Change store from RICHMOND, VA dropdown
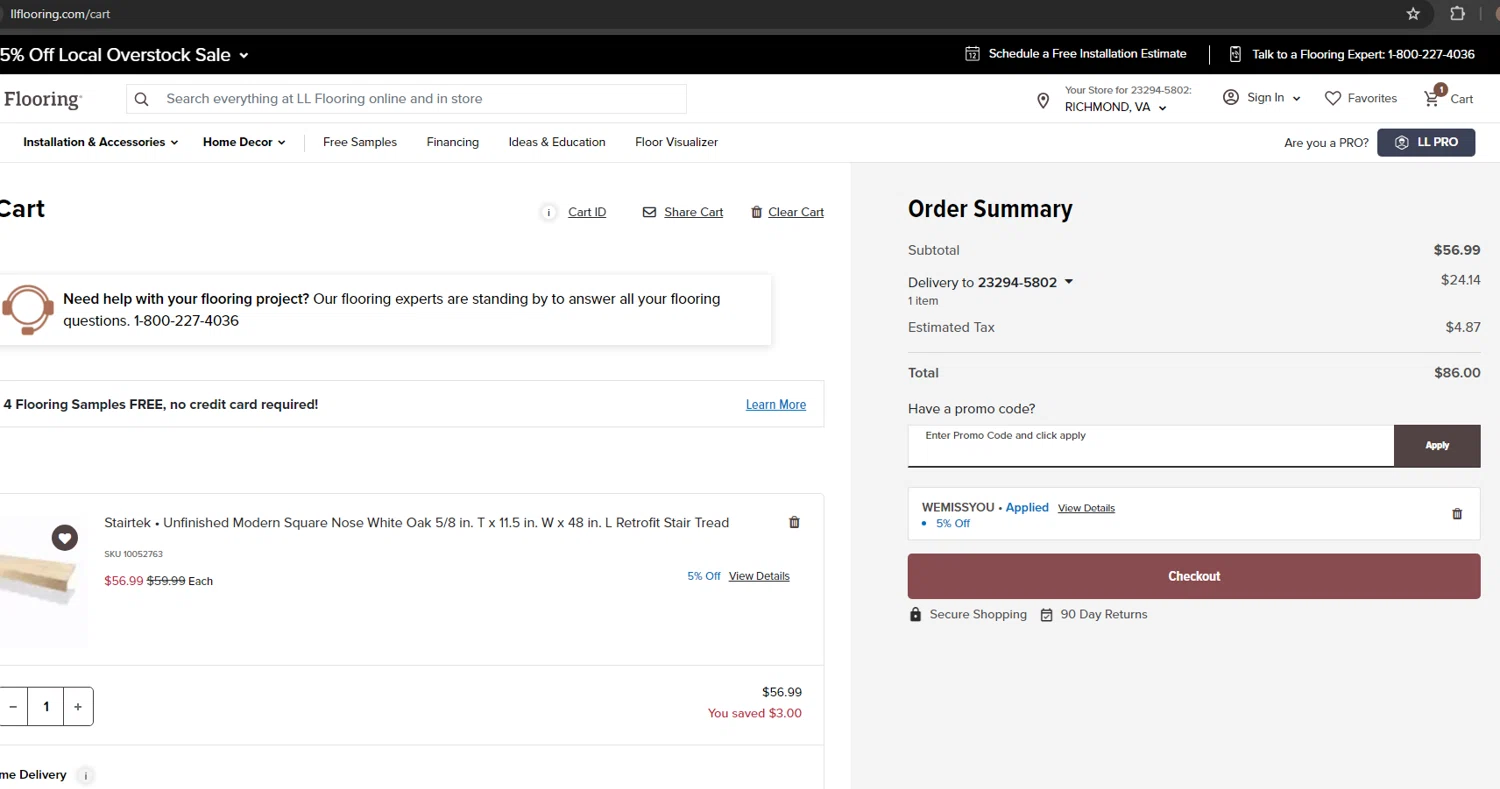Viewport: 1500px width, 789px height. (1116, 107)
